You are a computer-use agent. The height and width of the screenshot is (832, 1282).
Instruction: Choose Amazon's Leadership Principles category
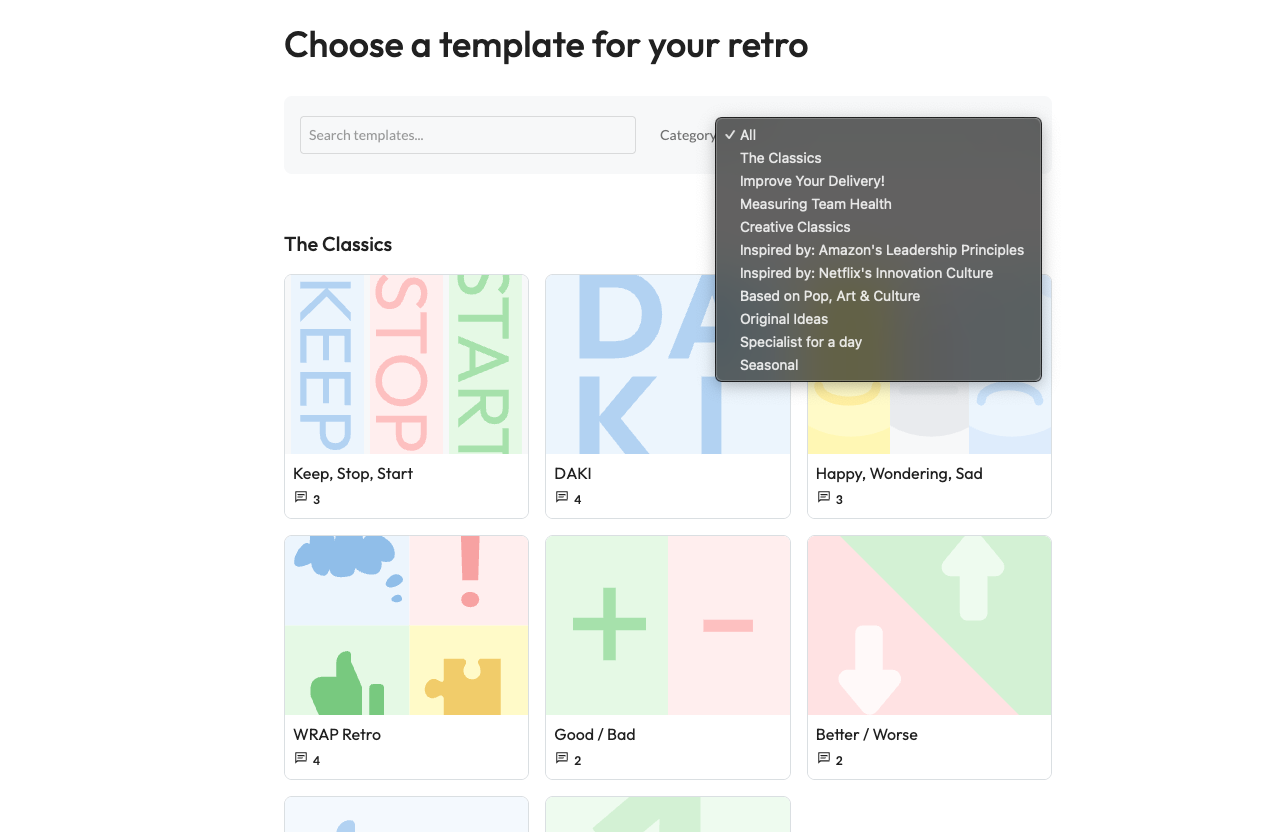pos(881,250)
